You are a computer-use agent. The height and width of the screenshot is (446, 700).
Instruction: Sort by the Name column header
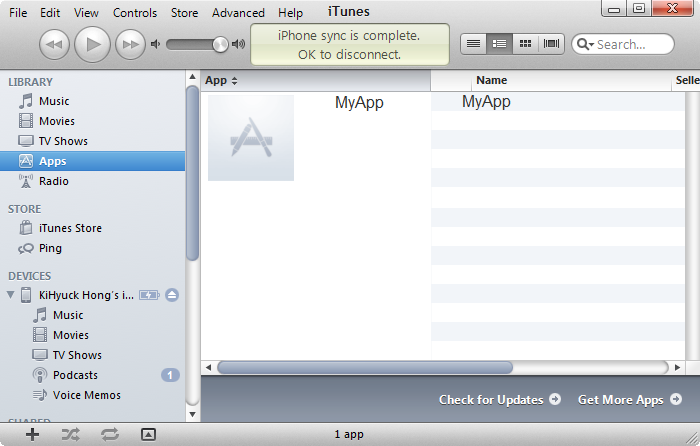coord(571,81)
